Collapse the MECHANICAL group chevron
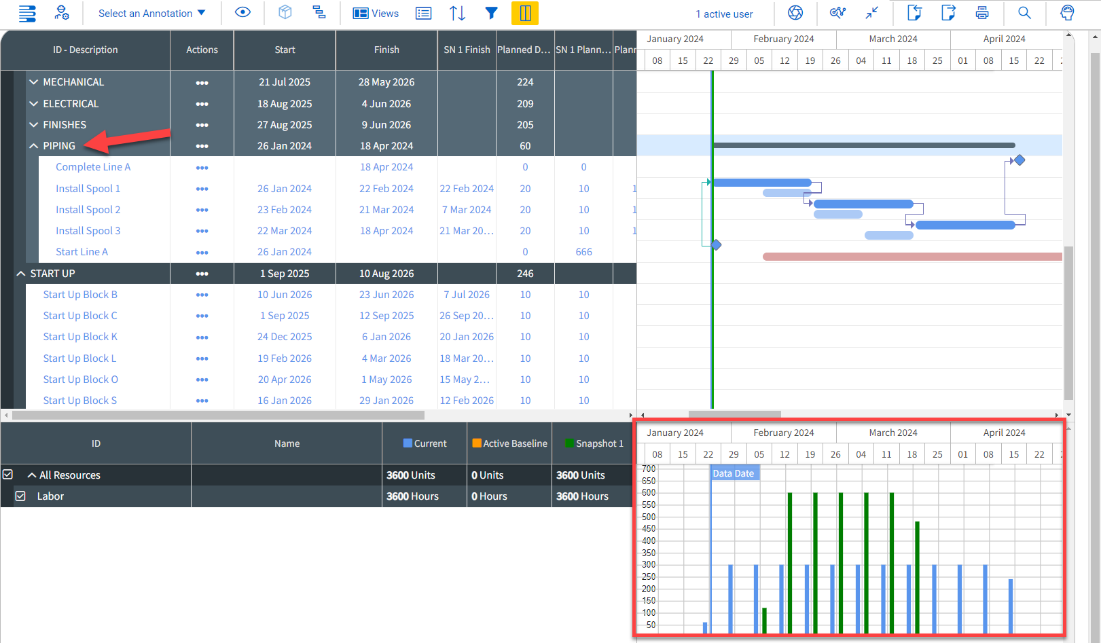Image resolution: width=1101 pixels, height=643 pixels. click(x=33, y=81)
